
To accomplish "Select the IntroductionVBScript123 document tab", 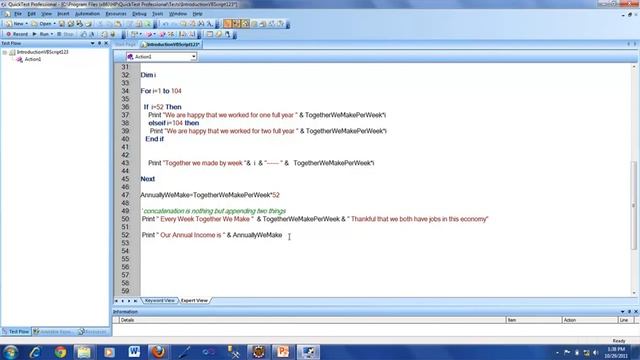I will tap(170, 44).
